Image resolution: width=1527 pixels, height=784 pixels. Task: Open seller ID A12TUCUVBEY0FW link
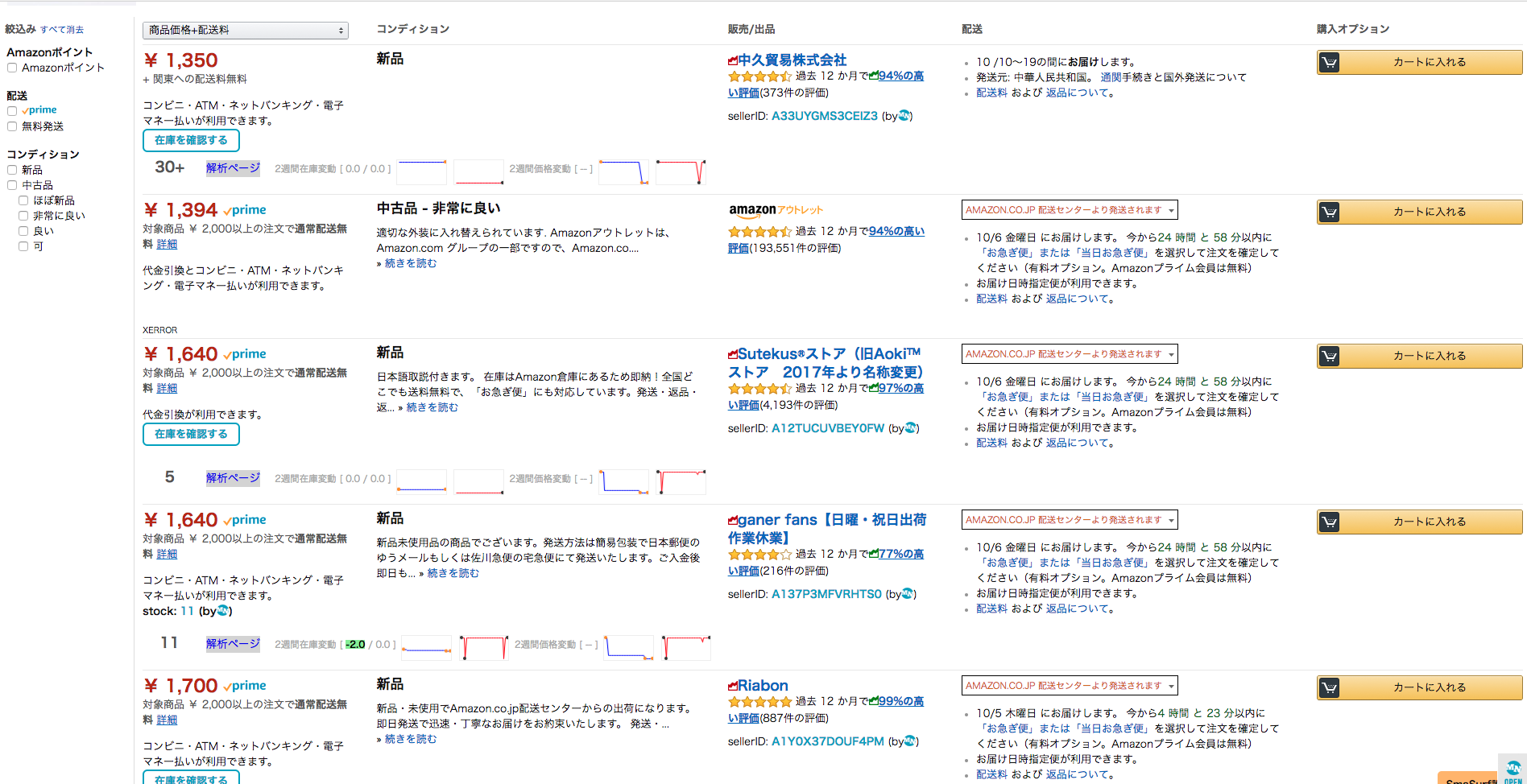[x=828, y=428]
